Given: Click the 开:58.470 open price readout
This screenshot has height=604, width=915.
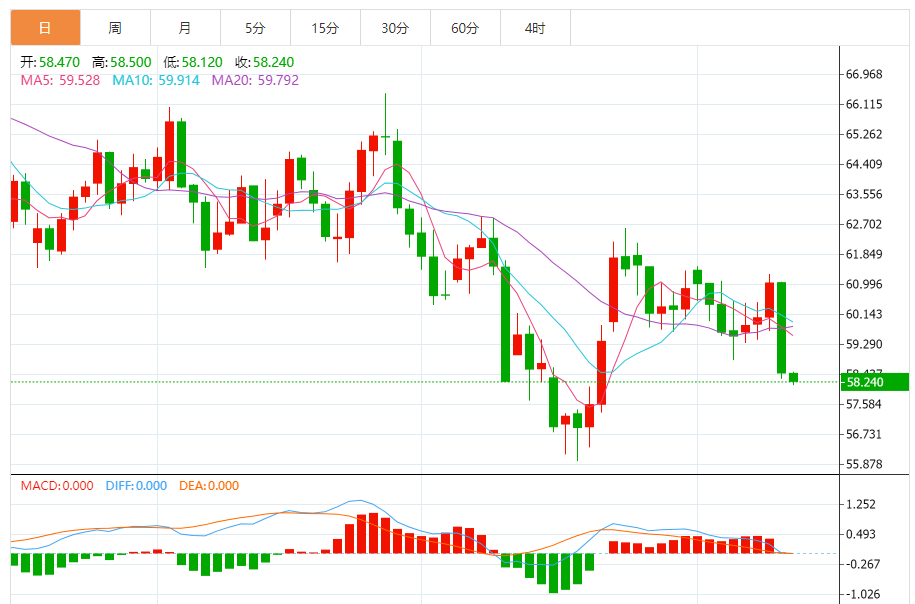Looking at the screenshot, I should tap(50, 62).
